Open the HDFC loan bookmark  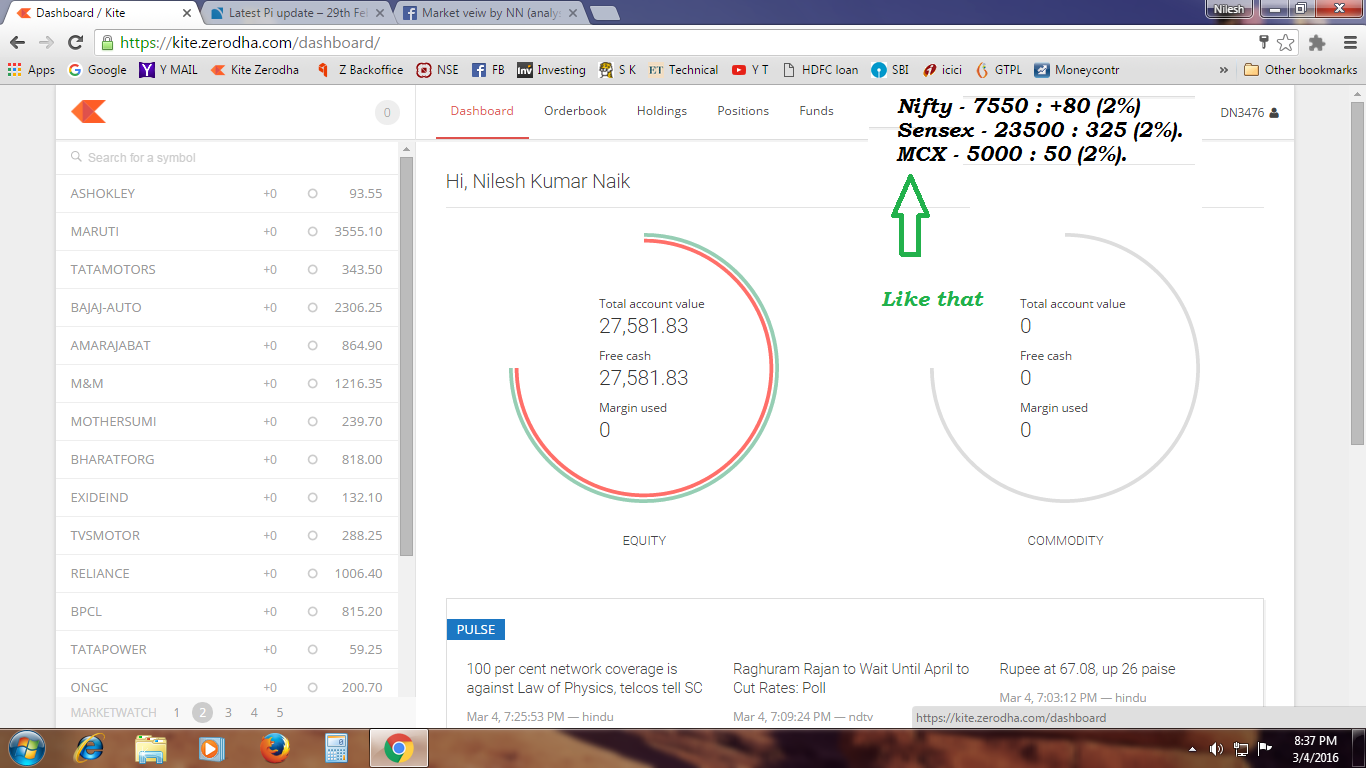tap(820, 70)
